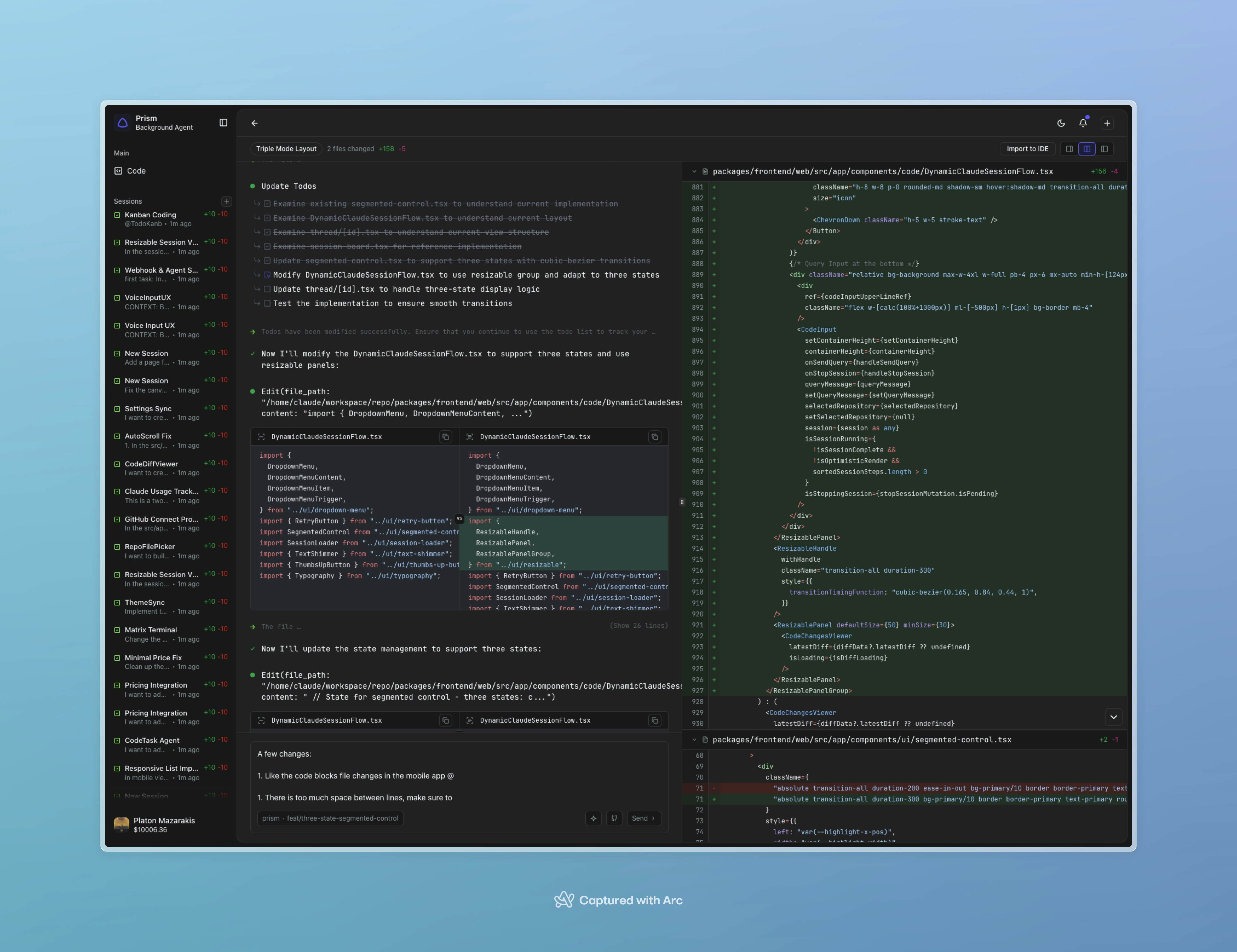Image resolution: width=1237 pixels, height=952 pixels.
Task: Expand 'The file …' tool result row
Action: [x=459, y=626]
